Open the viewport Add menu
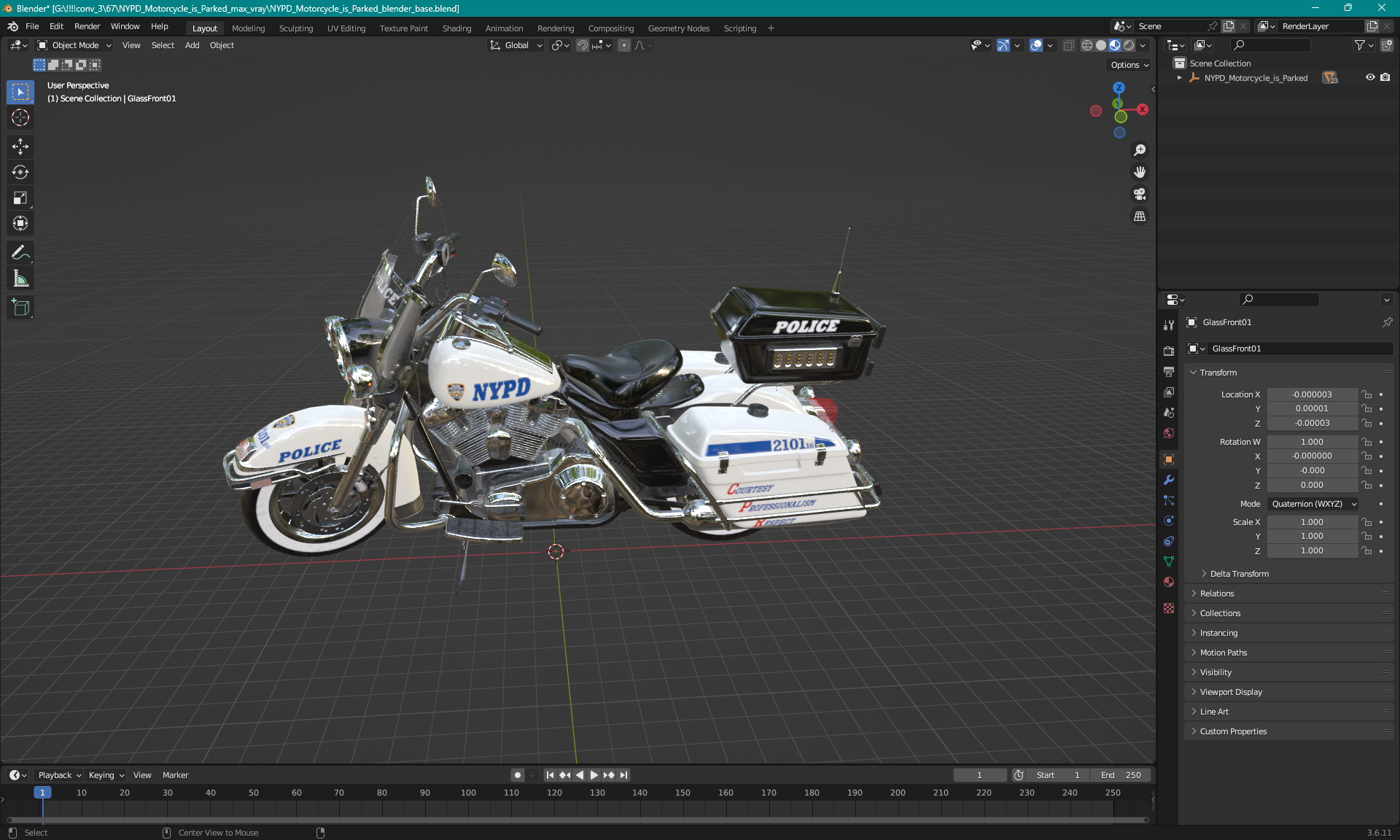 pyautogui.click(x=192, y=45)
